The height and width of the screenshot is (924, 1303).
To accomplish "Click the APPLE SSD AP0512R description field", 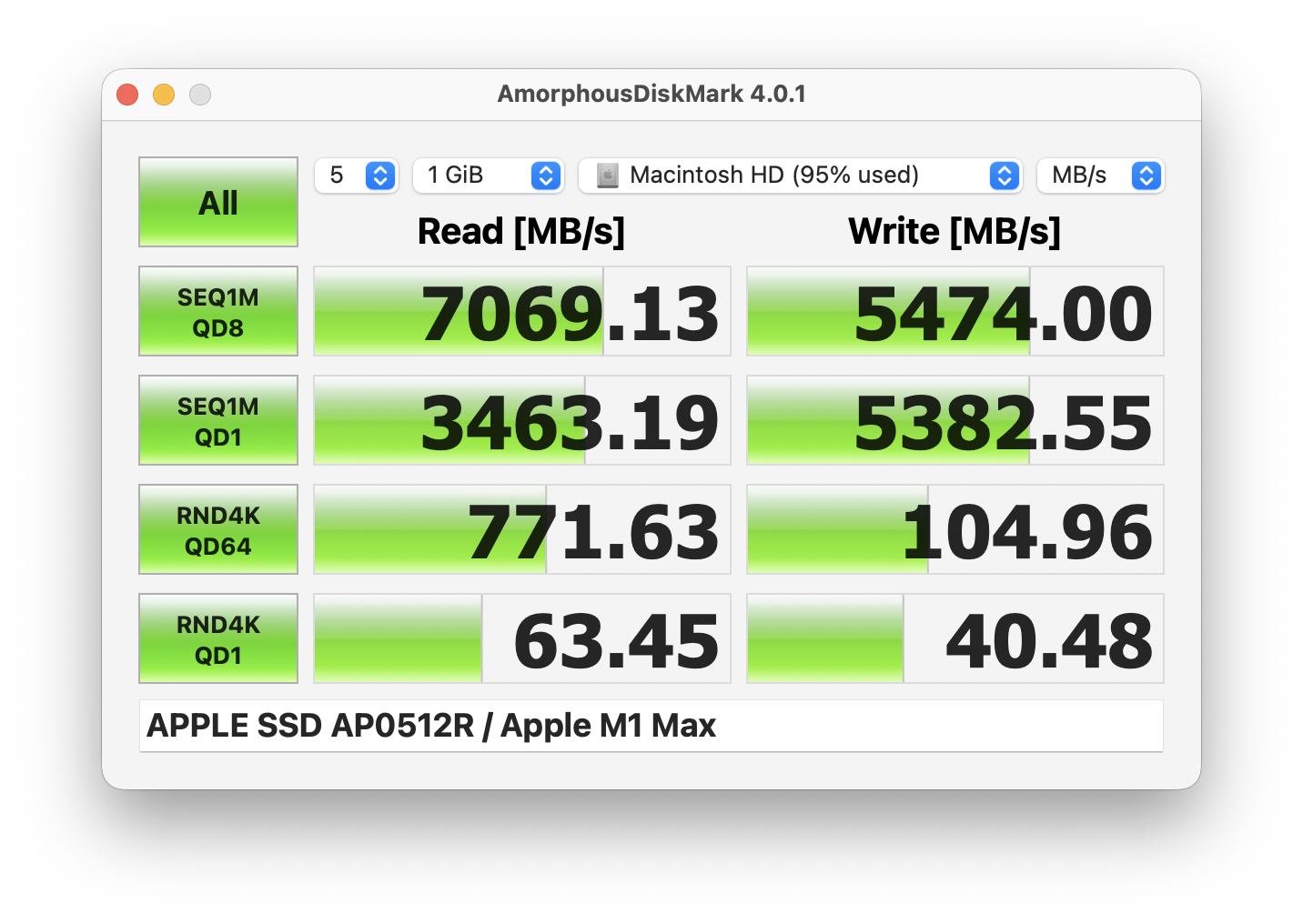I will pos(651,725).
